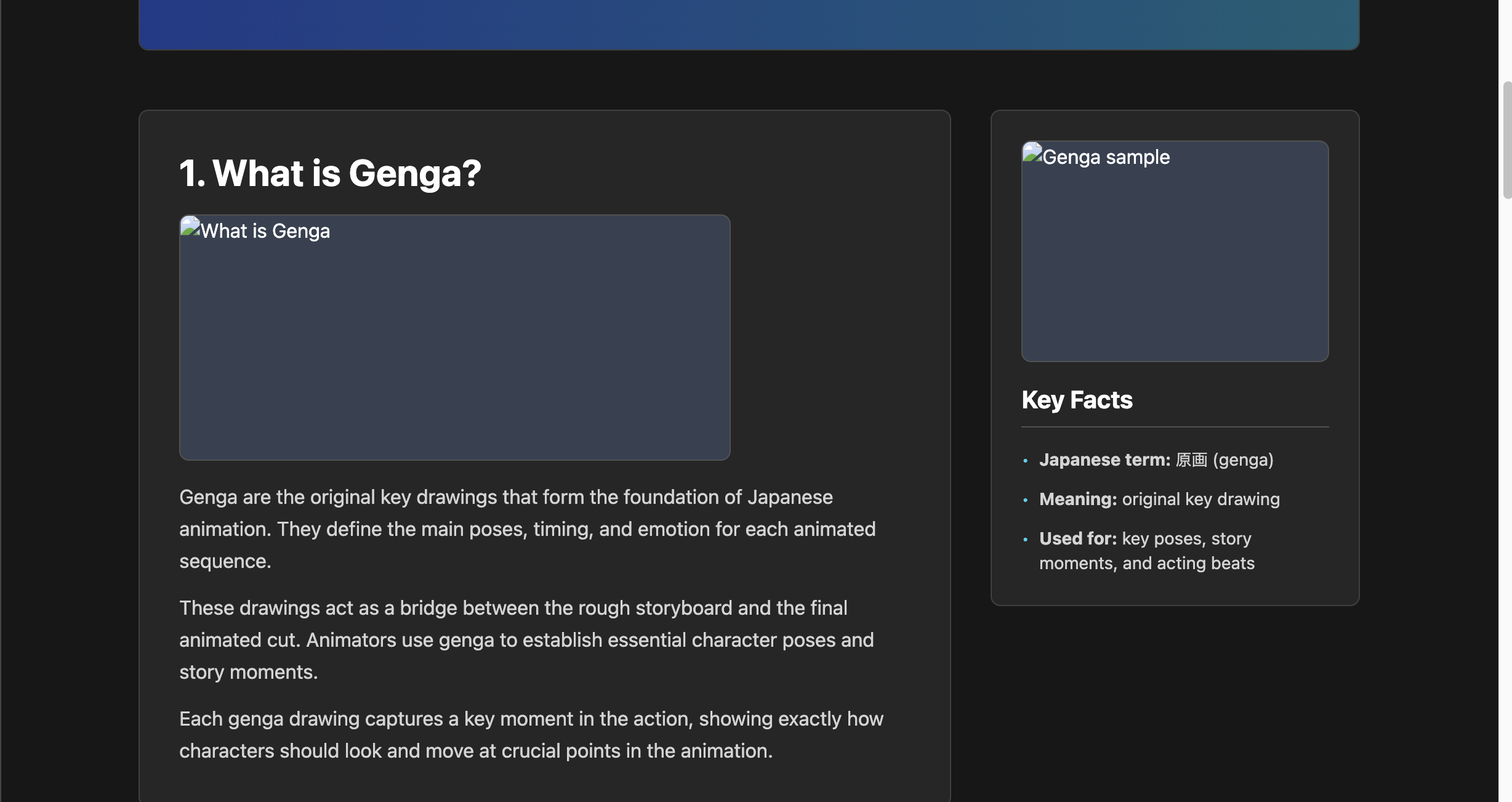Viewport: 1512px width, 802px height.
Task: Click the paragraph starting 'Genga are the original'
Action: tap(527, 529)
